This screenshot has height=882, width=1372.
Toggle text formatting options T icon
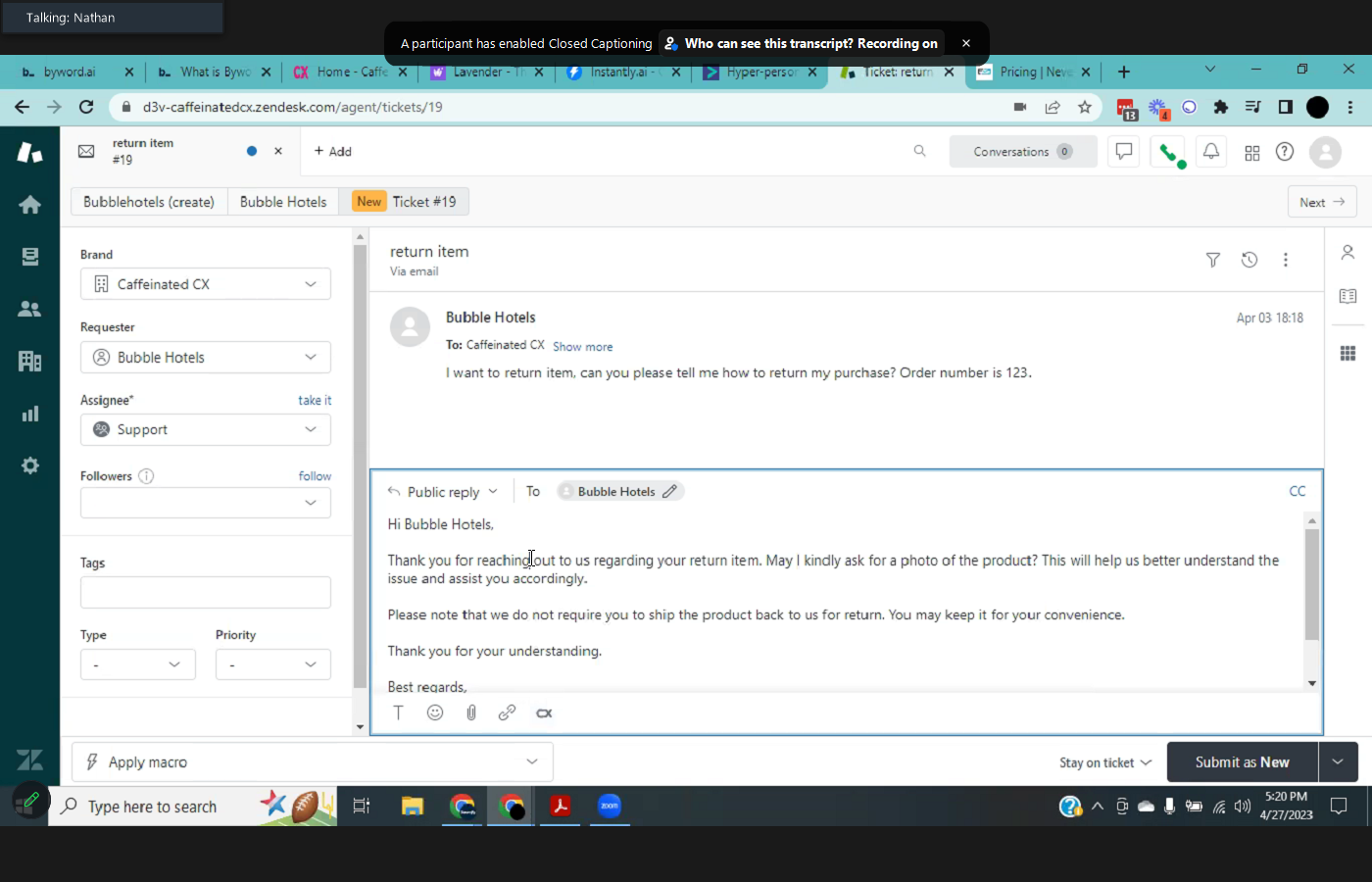[x=398, y=712]
